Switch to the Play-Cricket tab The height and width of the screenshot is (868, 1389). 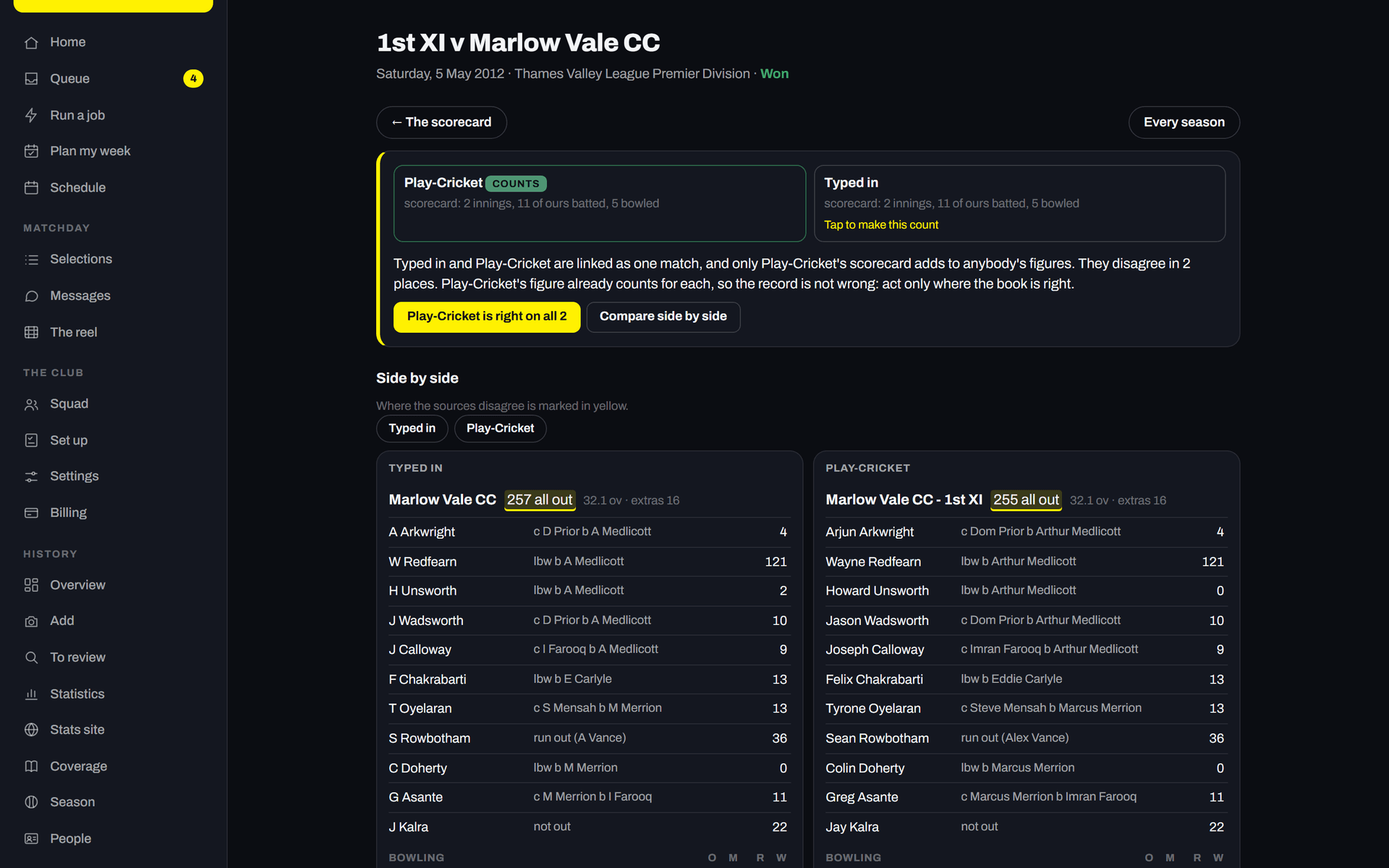tap(500, 428)
